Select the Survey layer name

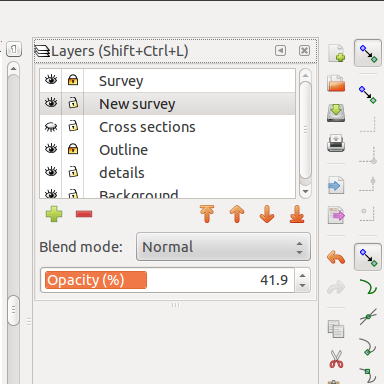(x=121, y=81)
